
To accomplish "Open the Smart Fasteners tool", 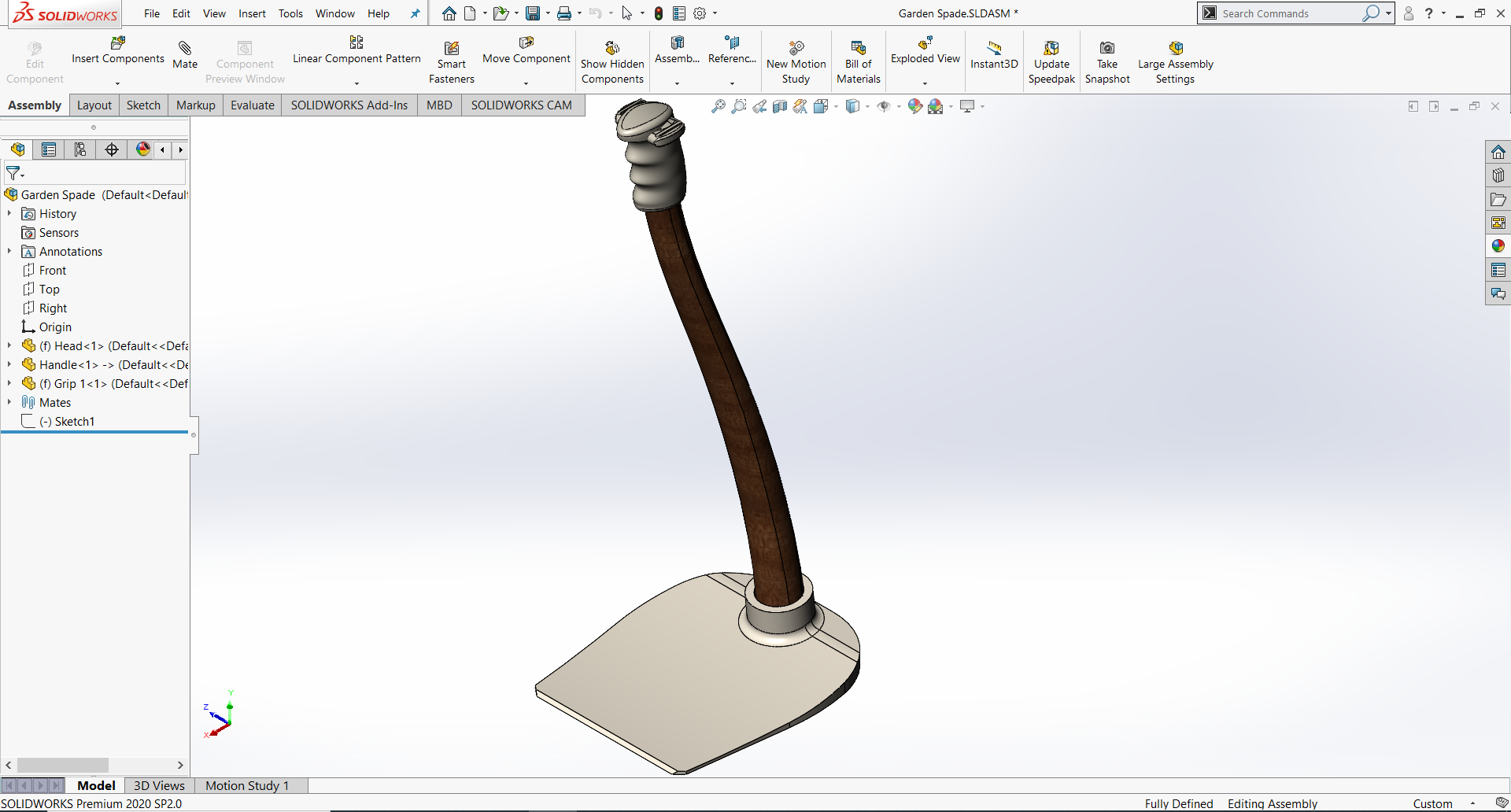I will pyautogui.click(x=452, y=63).
